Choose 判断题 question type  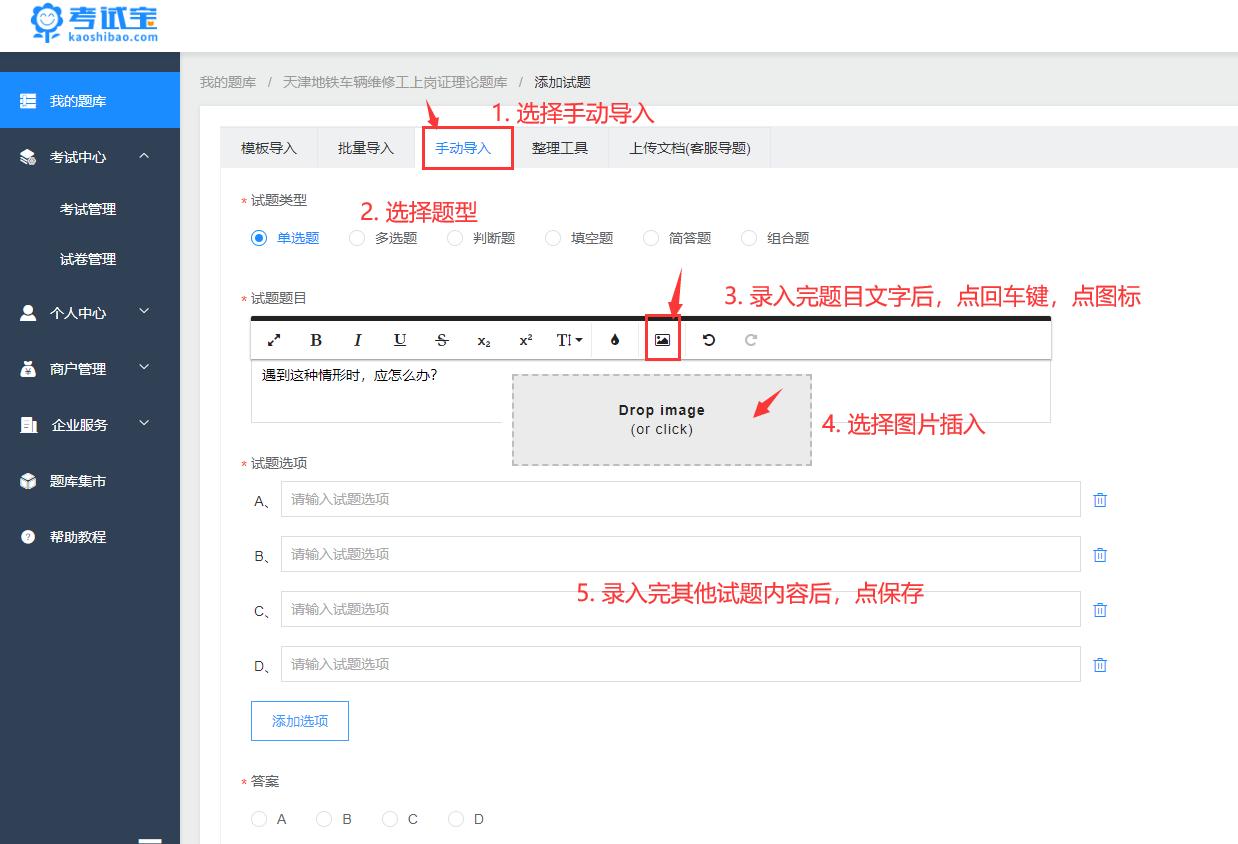tap(455, 238)
